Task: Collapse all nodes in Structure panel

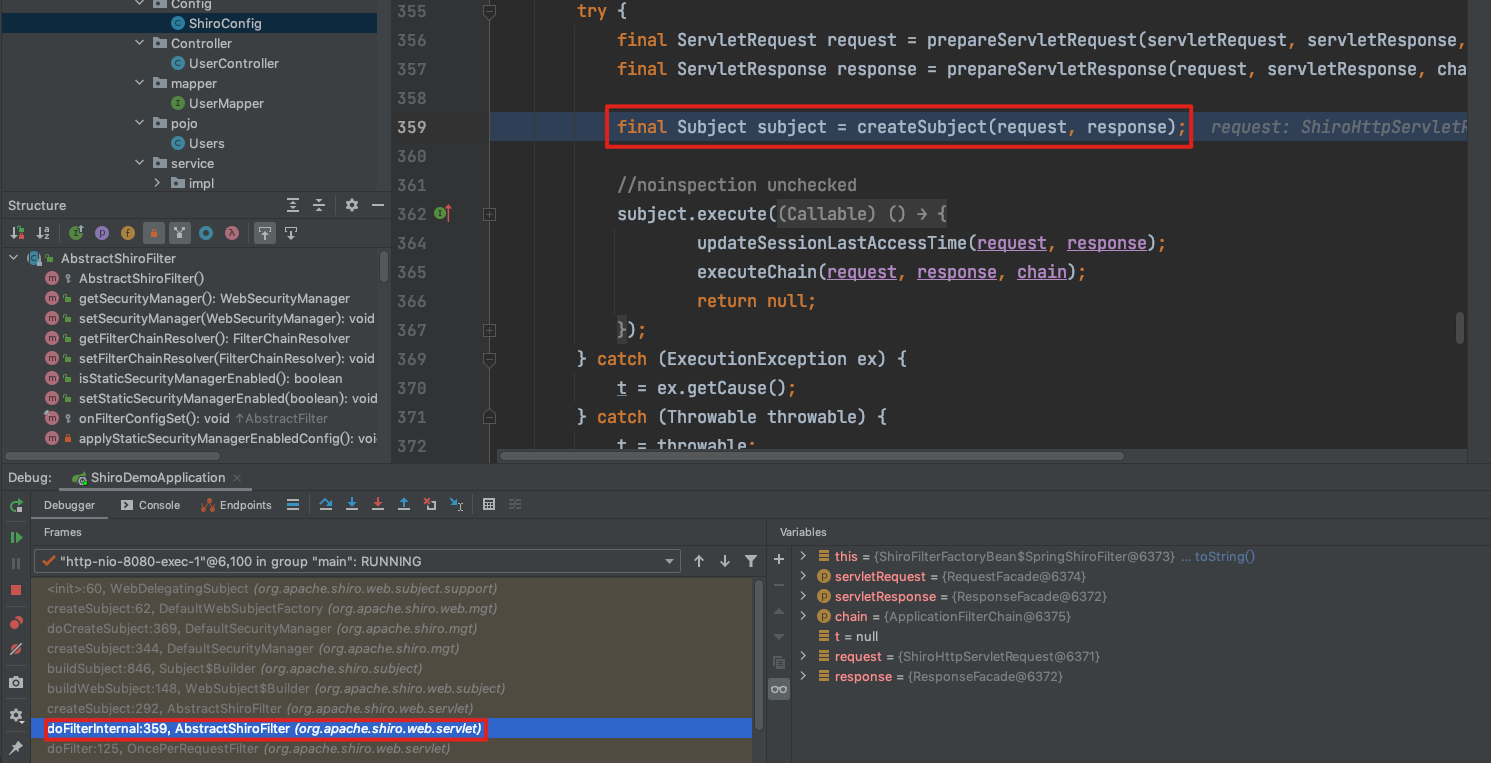Action: [x=319, y=205]
